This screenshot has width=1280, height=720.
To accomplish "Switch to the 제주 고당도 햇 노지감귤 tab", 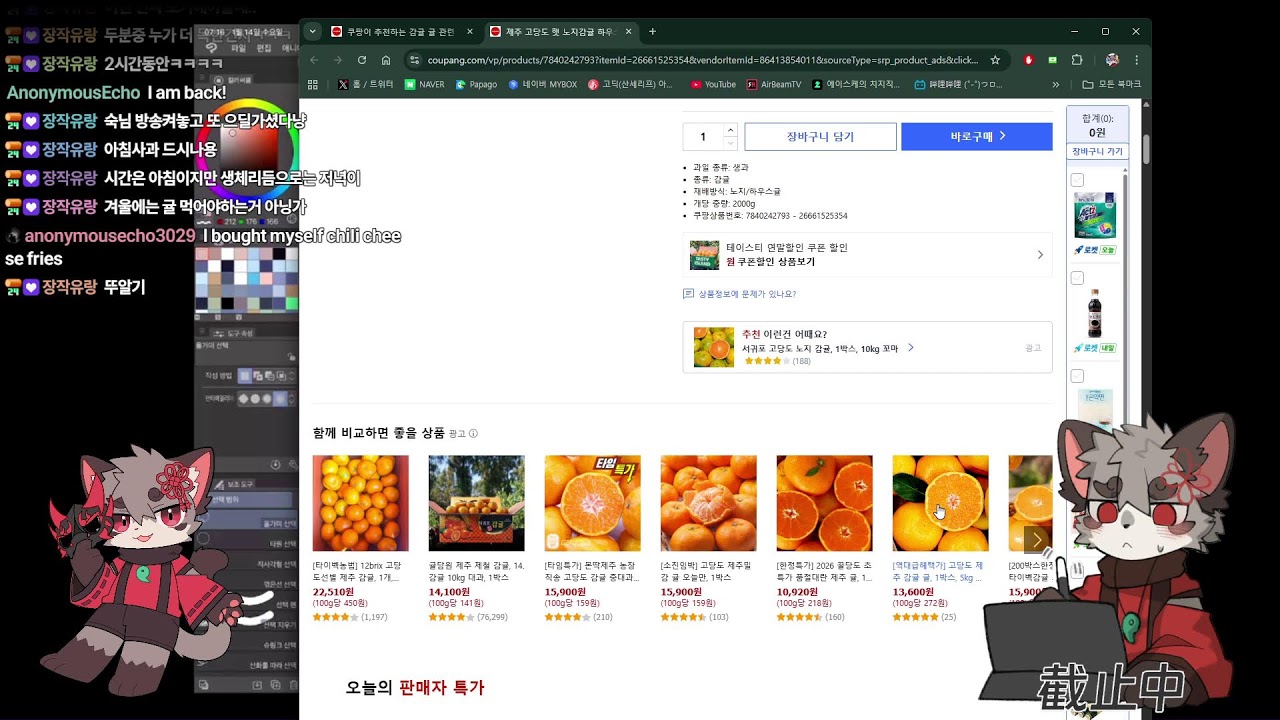I will [564, 32].
